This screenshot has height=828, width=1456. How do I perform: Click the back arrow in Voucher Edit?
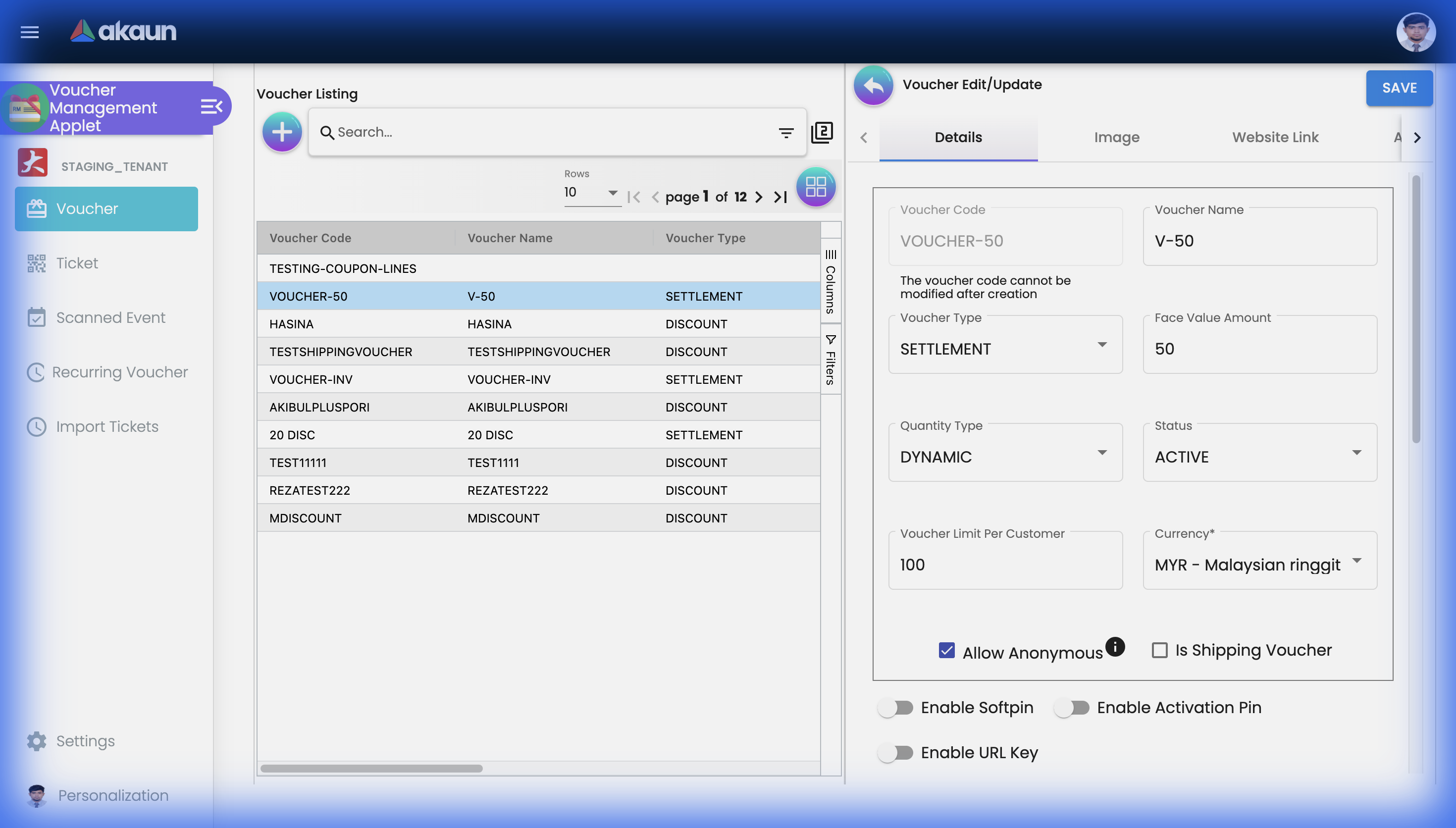click(873, 85)
